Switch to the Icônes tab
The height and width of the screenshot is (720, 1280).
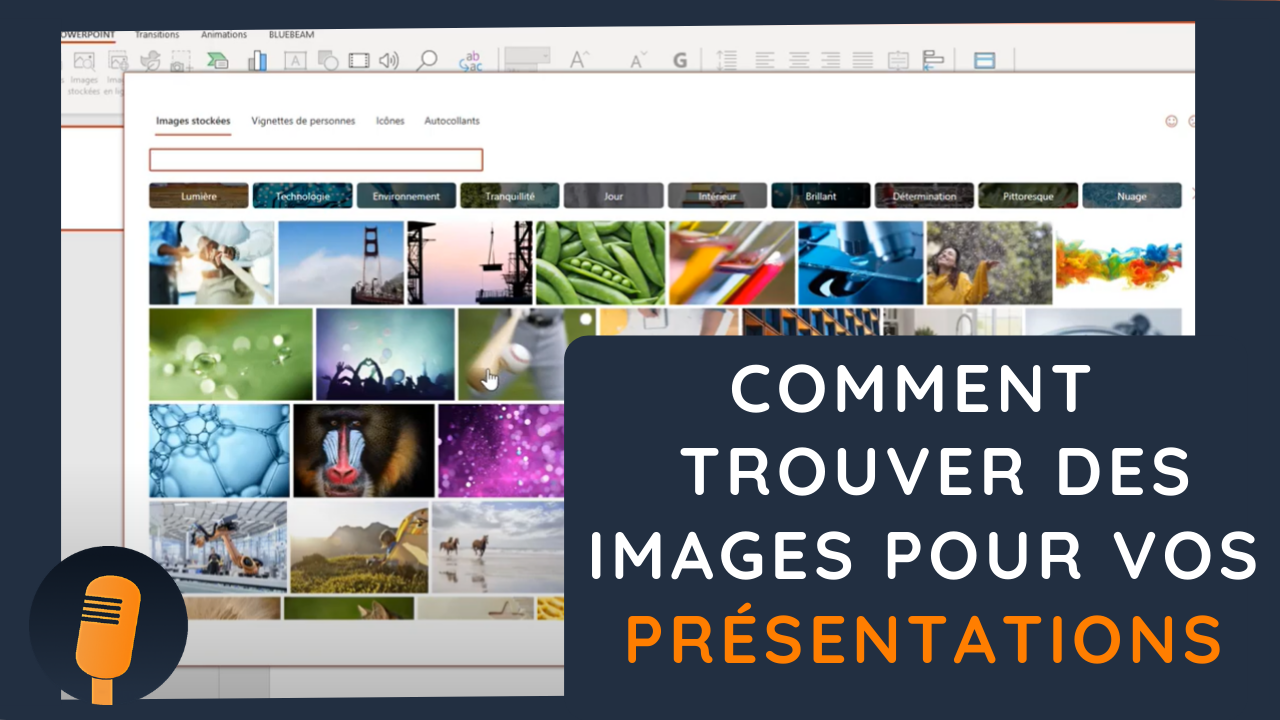click(390, 121)
